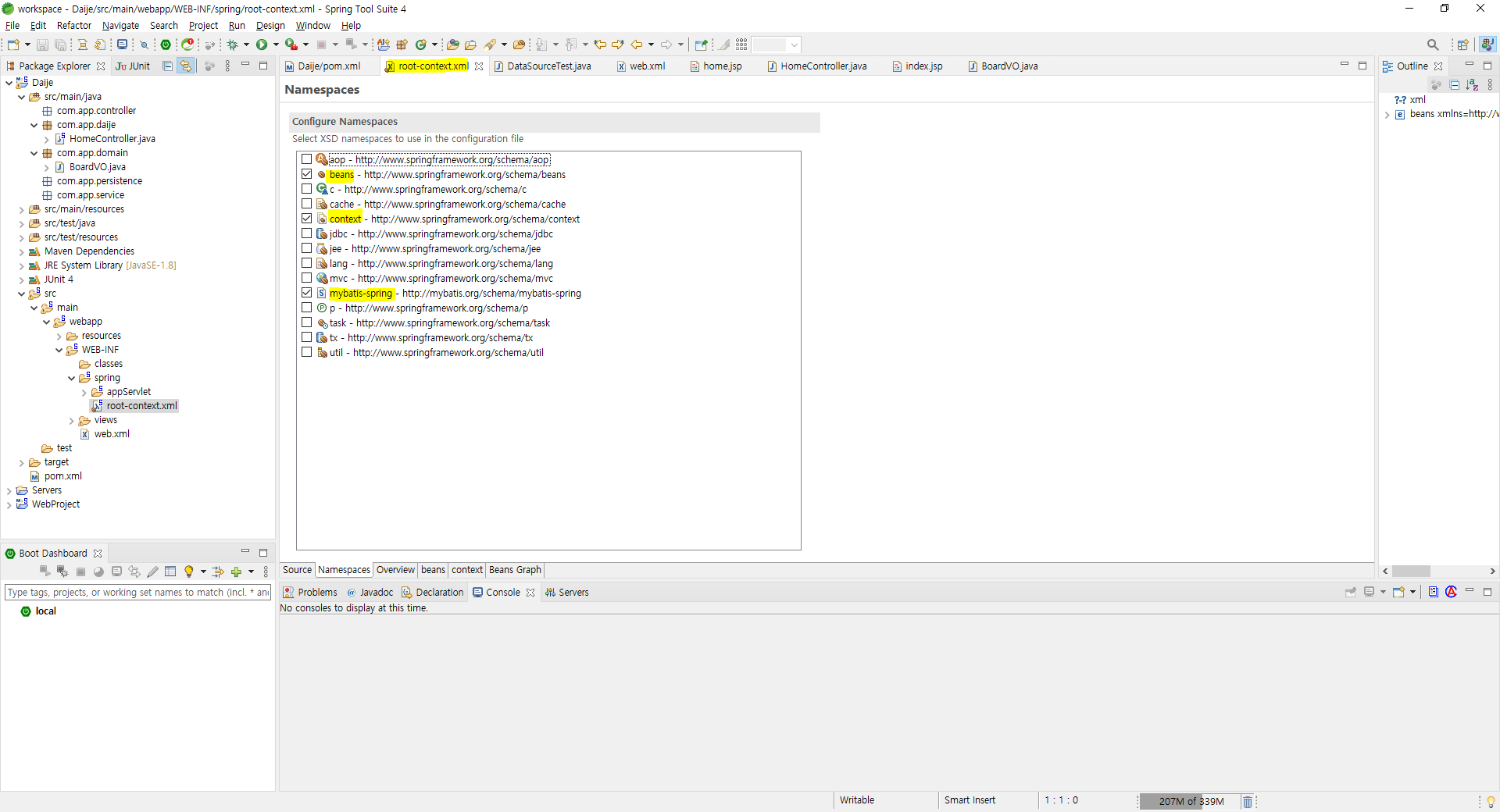Click Open Type toolbar icon
The width and height of the screenshot is (1500, 812).
452,45
